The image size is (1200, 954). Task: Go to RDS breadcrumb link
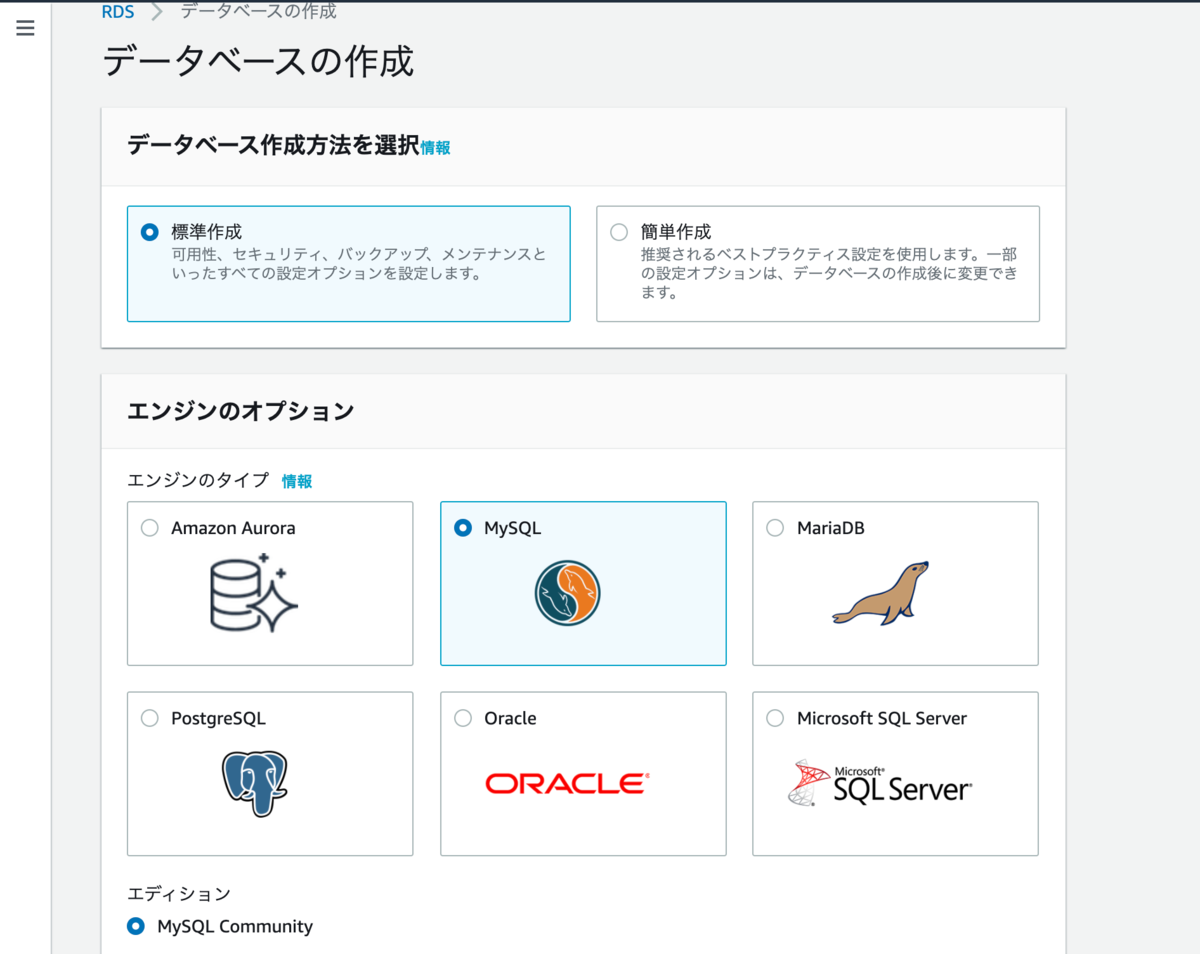click(118, 12)
